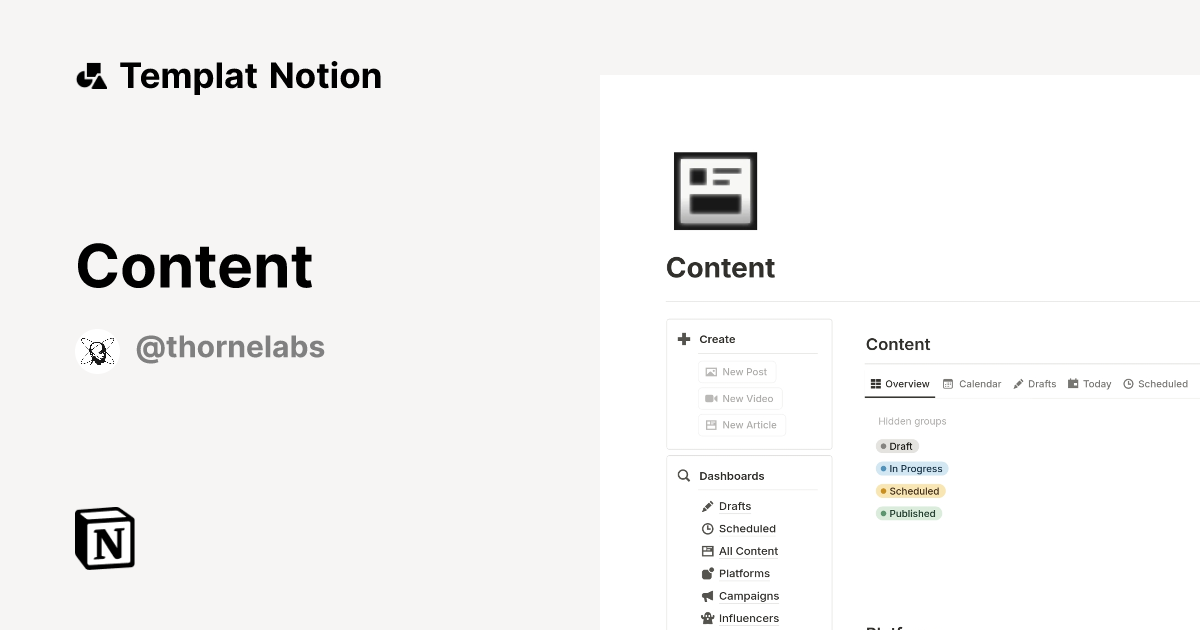Click the New Video camera icon
Image resolution: width=1200 pixels, height=630 pixels.
[710, 398]
